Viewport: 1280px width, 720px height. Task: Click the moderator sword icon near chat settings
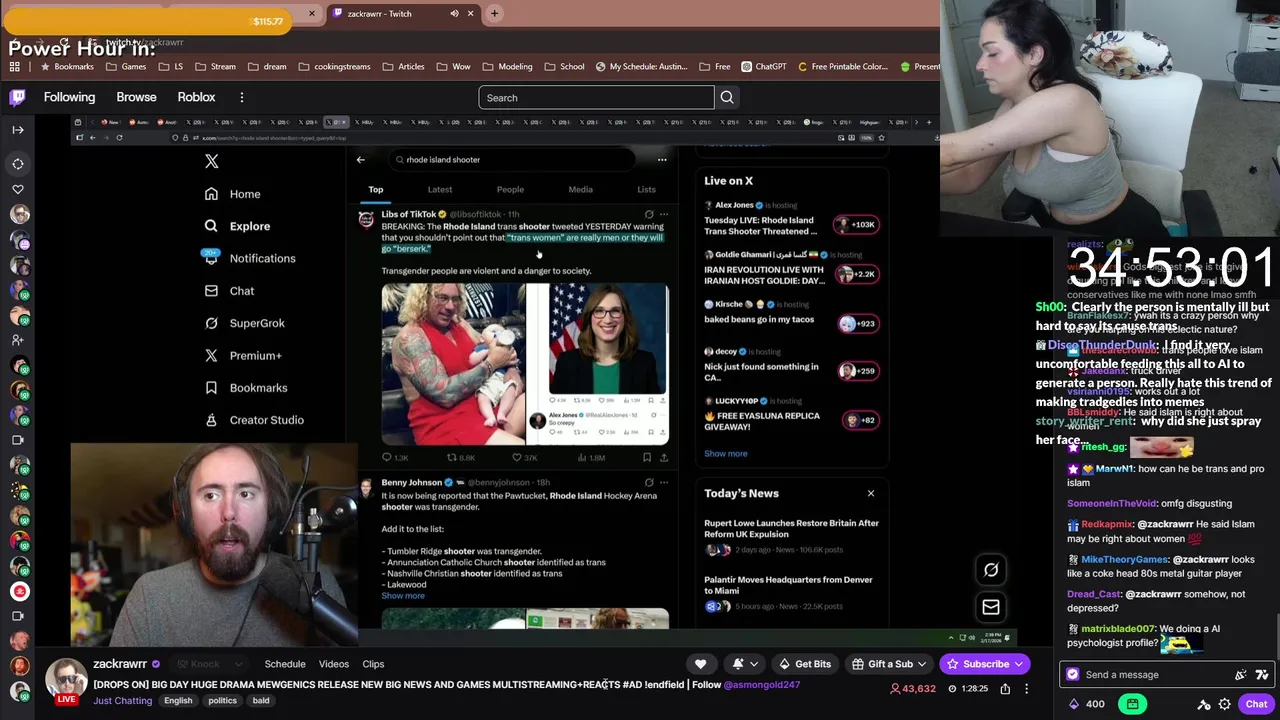1204,704
